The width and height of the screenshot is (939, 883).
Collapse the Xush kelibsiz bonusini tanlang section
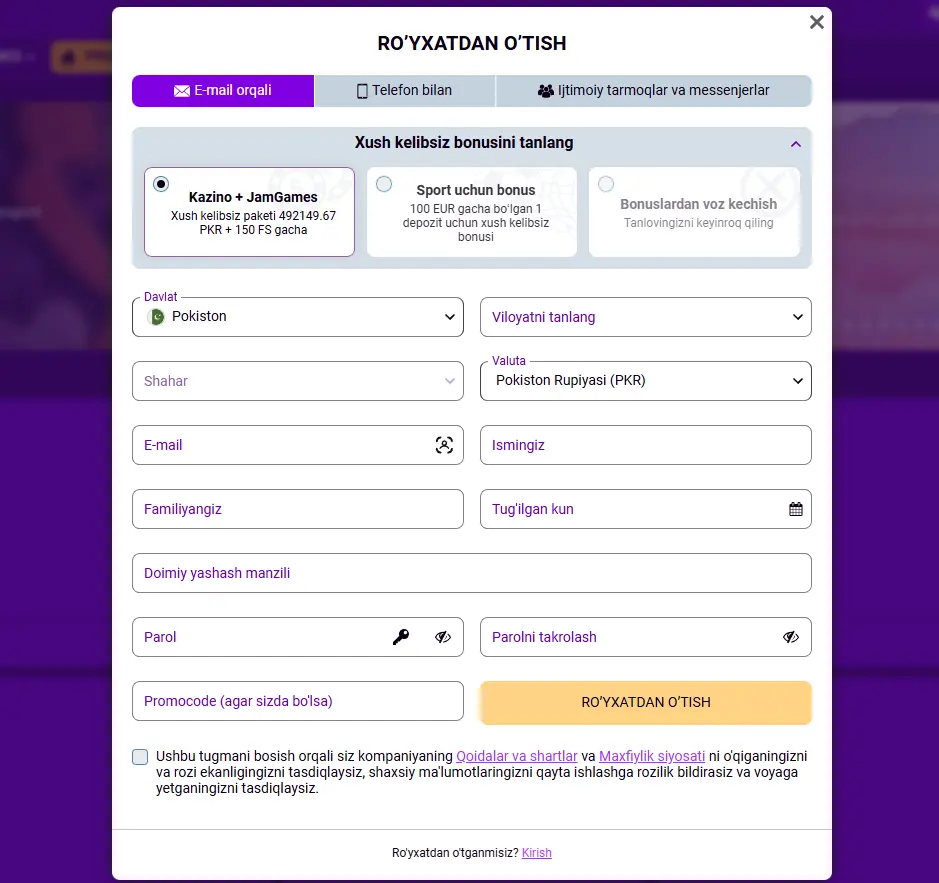(x=795, y=144)
